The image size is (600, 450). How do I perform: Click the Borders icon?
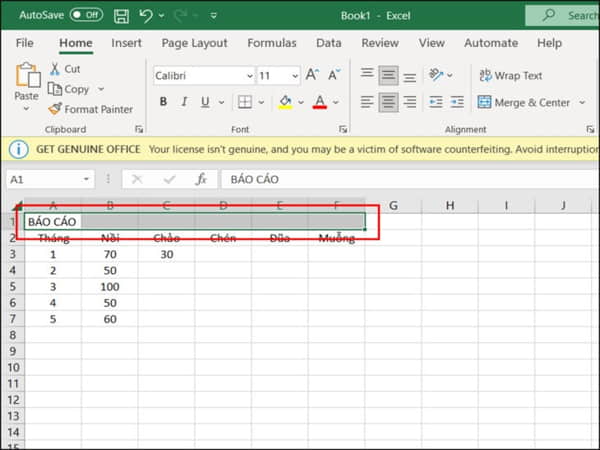pyautogui.click(x=245, y=102)
